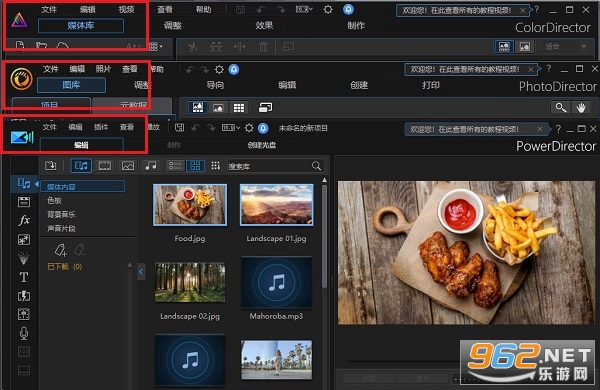Open 文件 menu in PowerDirector
The image size is (600, 390).
(50, 127)
